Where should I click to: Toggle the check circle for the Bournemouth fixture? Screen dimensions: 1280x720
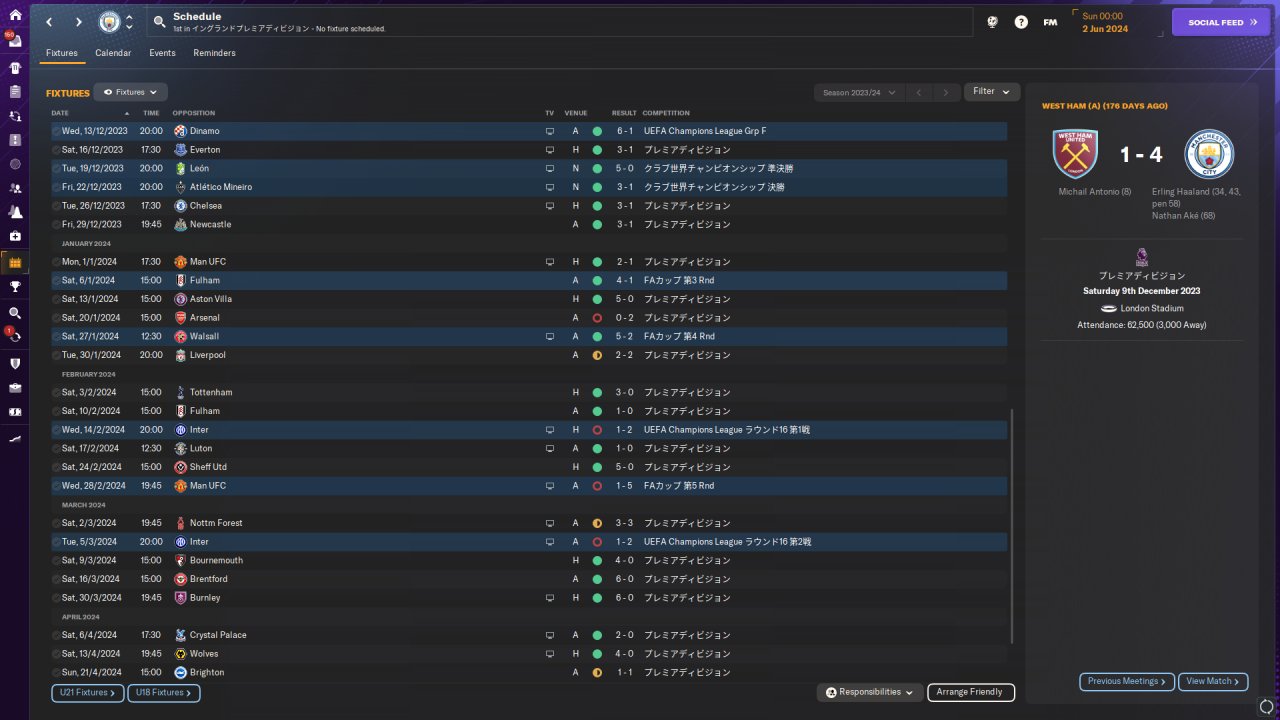(56, 560)
